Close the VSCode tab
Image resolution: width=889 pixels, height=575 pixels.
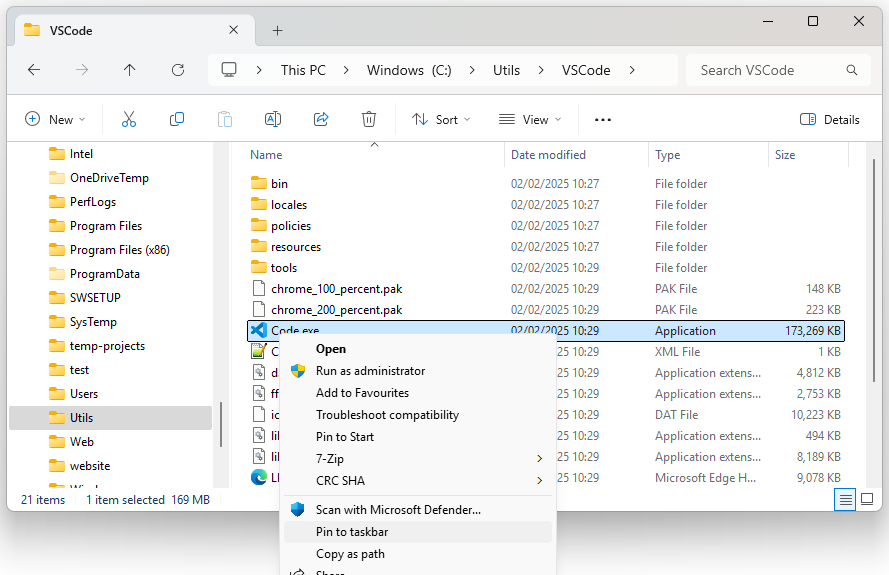(x=234, y=30)
